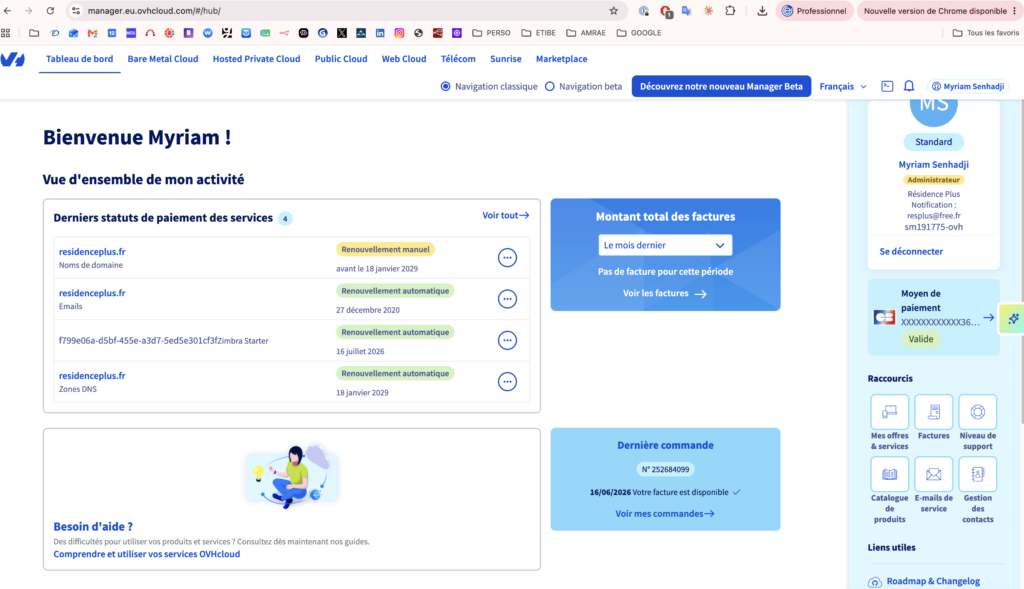Open the Chrome downloads icon
Viewport: 1024px width, 589px height.
coord(761,10)
